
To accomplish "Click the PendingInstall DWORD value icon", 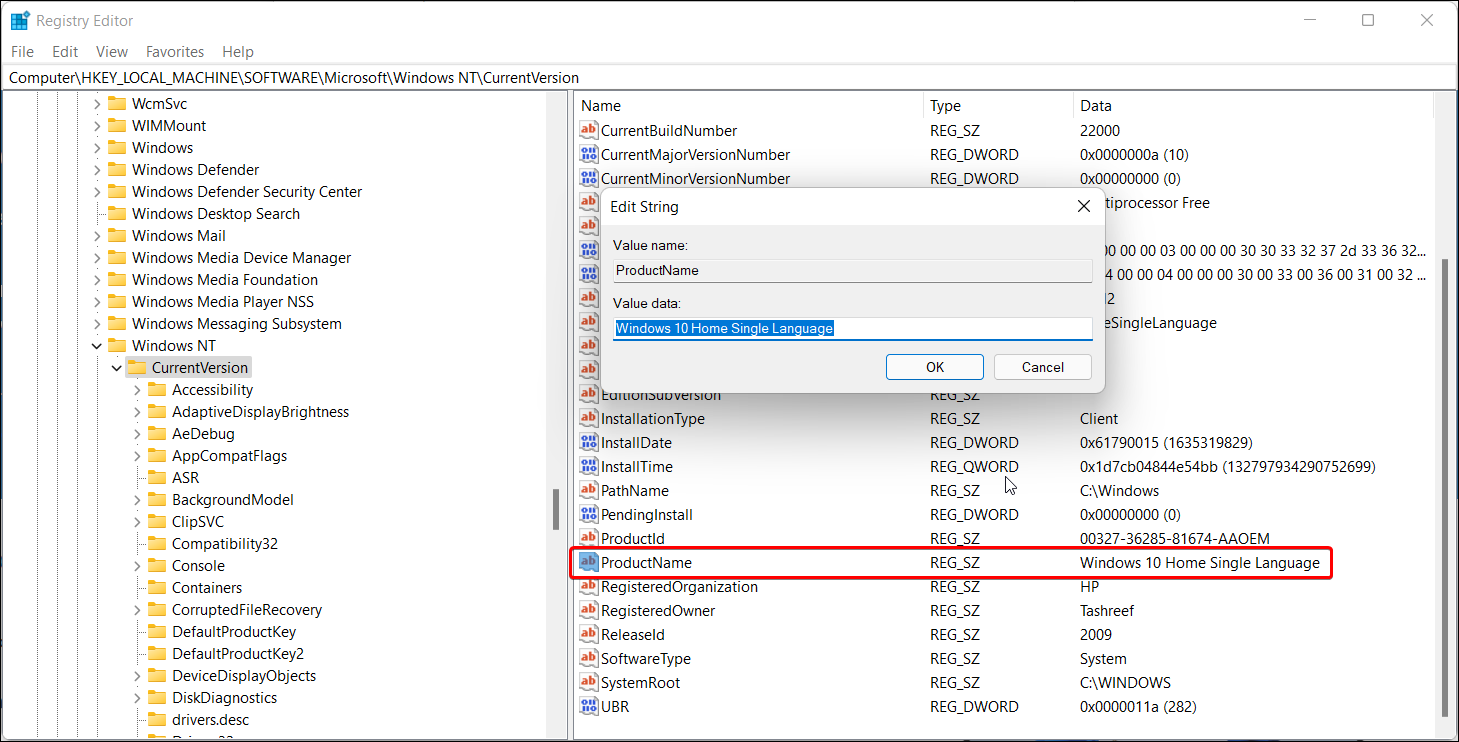I will (589, 515).
